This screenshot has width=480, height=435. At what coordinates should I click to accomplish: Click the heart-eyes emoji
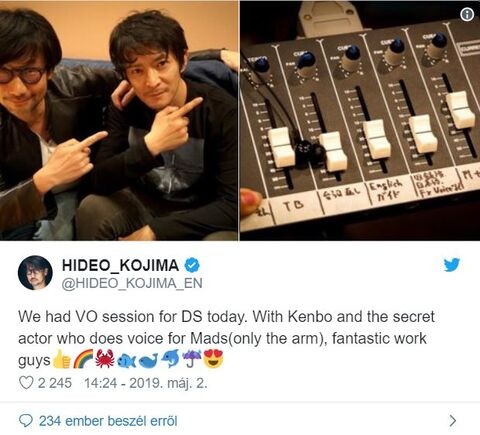213,359
